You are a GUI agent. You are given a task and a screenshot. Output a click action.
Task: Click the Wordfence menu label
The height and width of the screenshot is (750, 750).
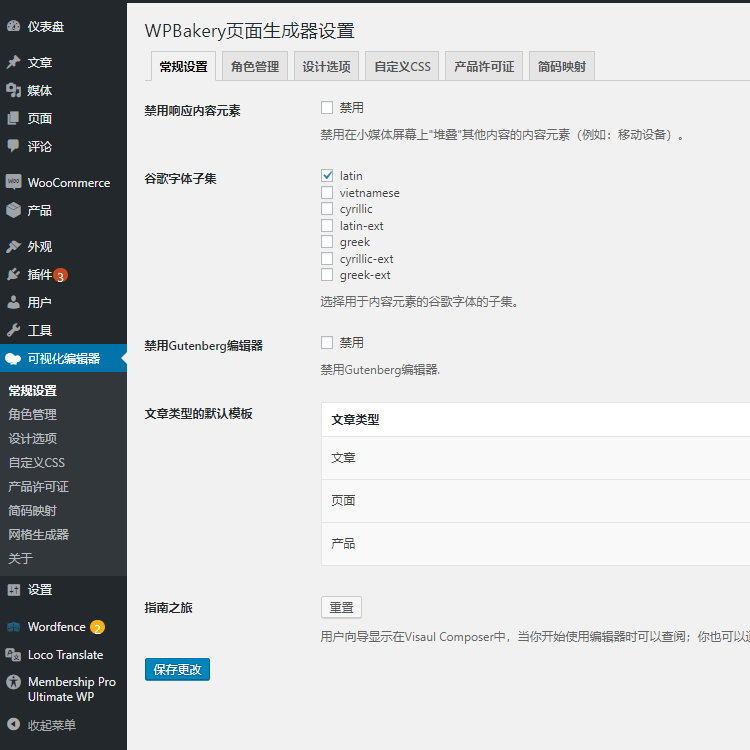(x=56, y=627)
